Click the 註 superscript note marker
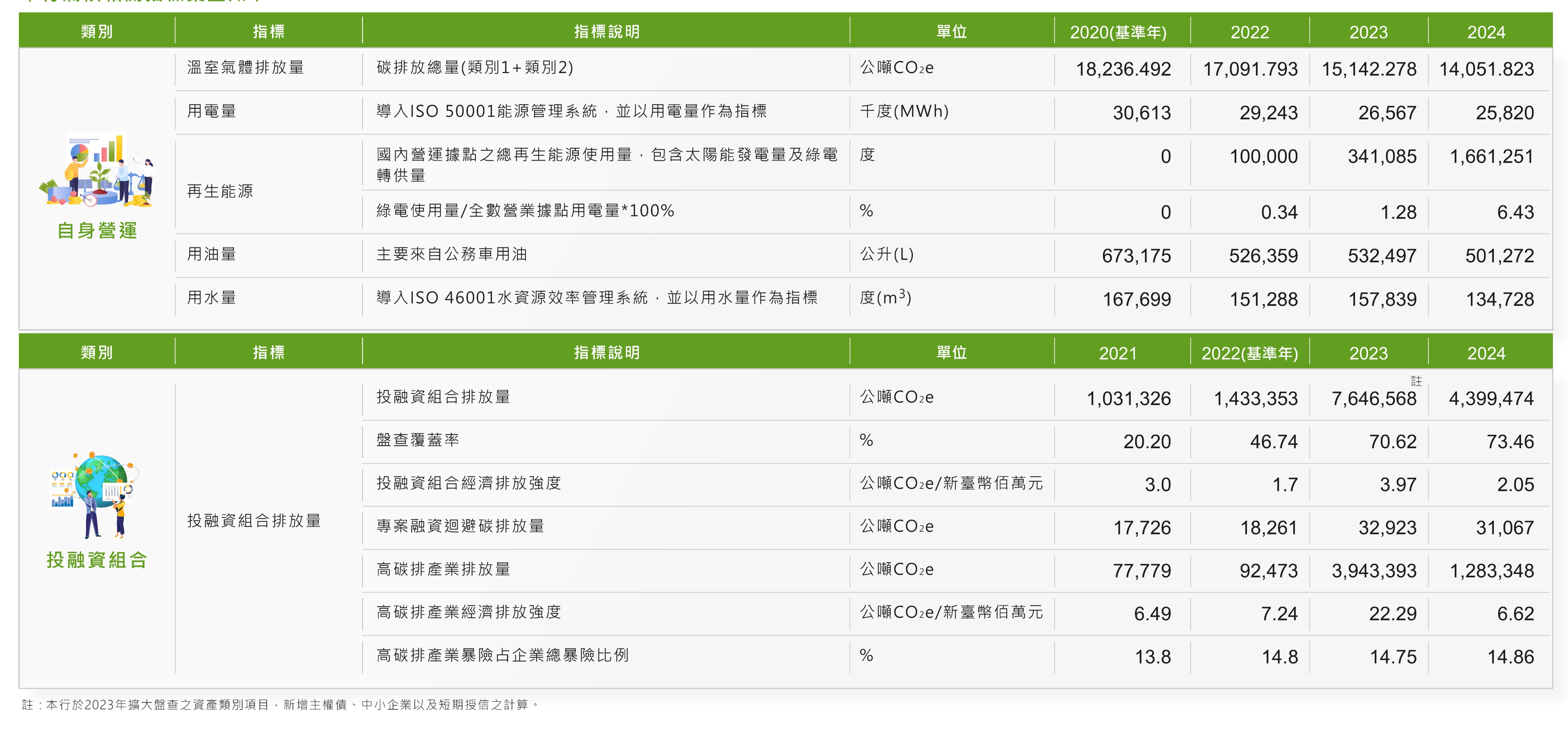This screenshot has width=1568, height=731. tap(1416, 381)
